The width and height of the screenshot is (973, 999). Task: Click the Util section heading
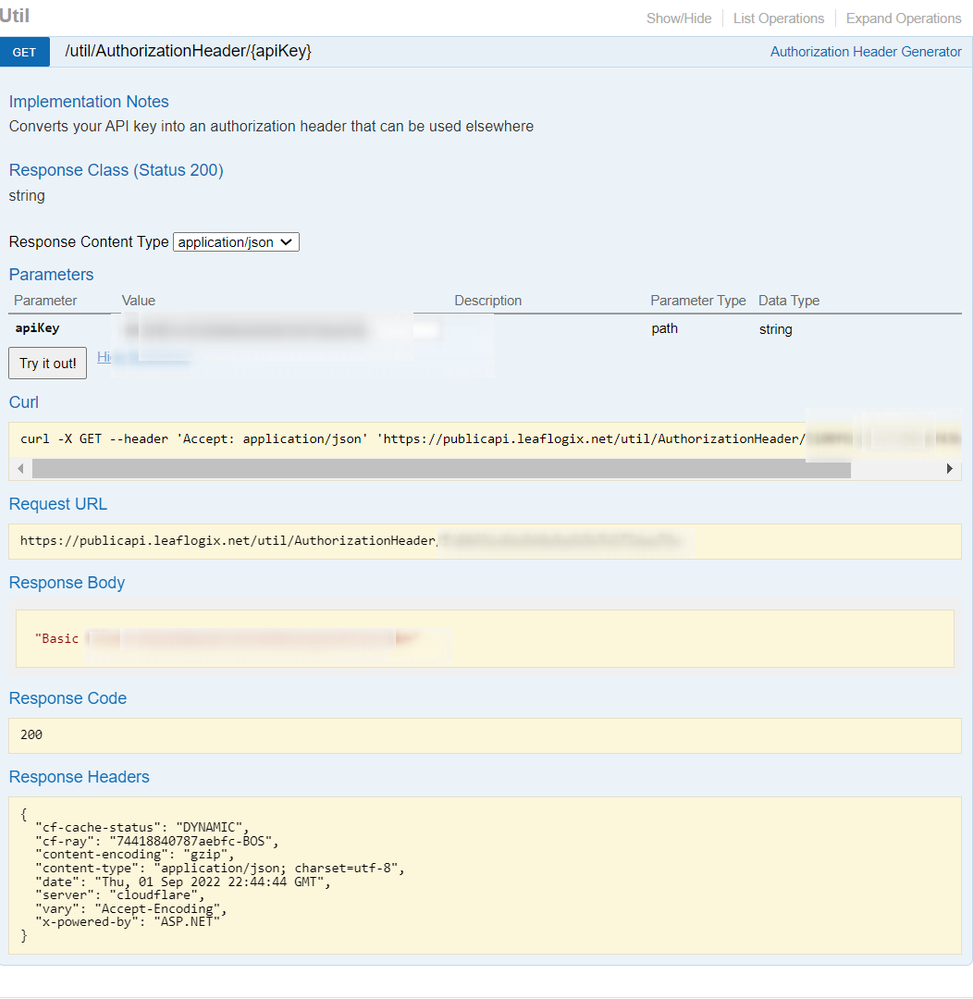(x=15, y=16)
